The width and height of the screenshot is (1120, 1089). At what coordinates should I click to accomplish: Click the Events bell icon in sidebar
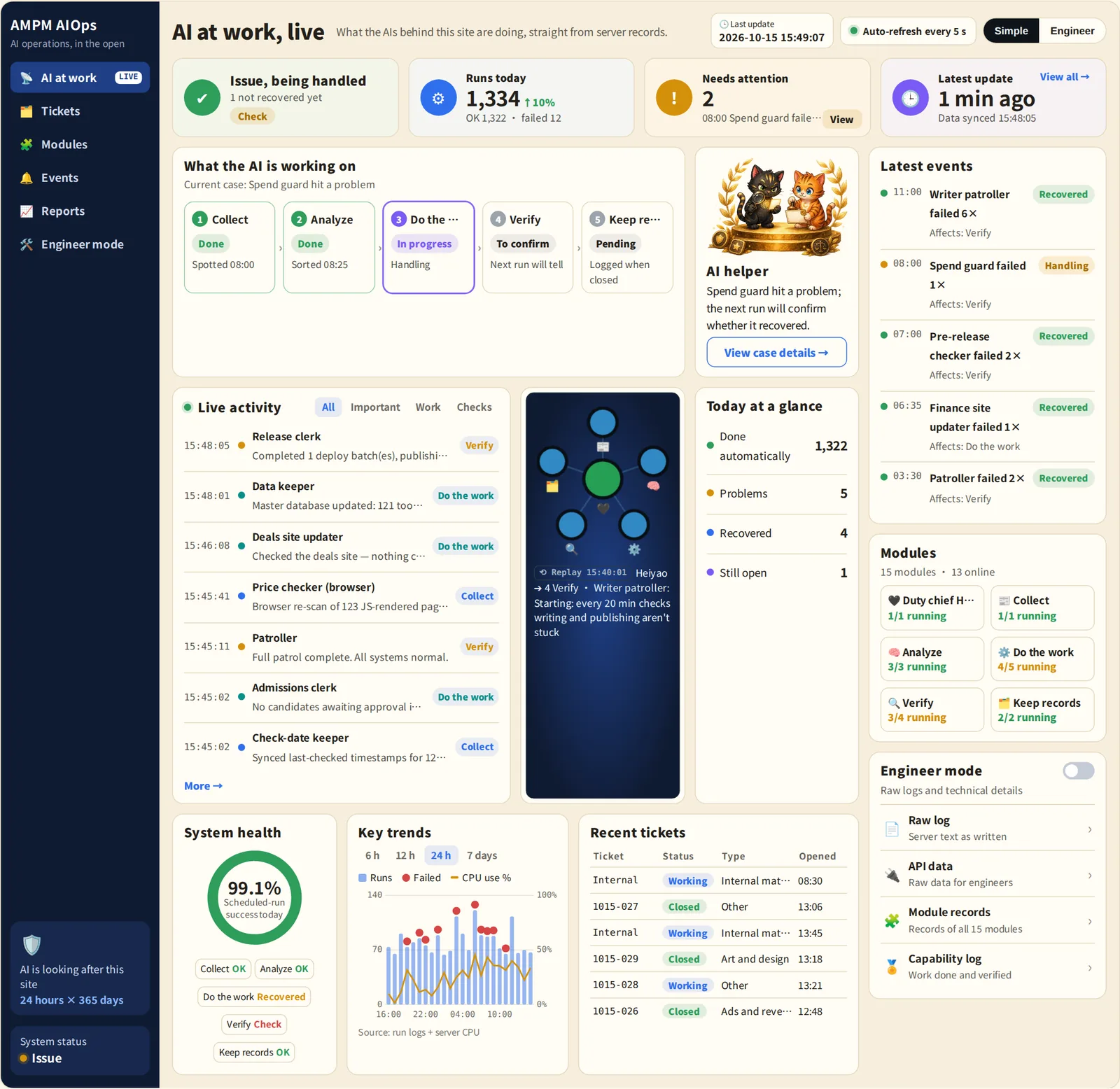pyautogui.click(x=27, y=178)
